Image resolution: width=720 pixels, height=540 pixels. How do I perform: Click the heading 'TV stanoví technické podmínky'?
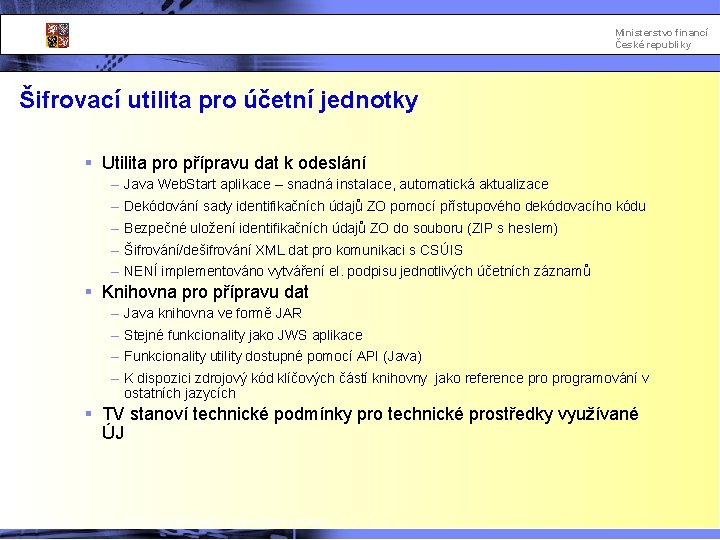tap(370, 423)
